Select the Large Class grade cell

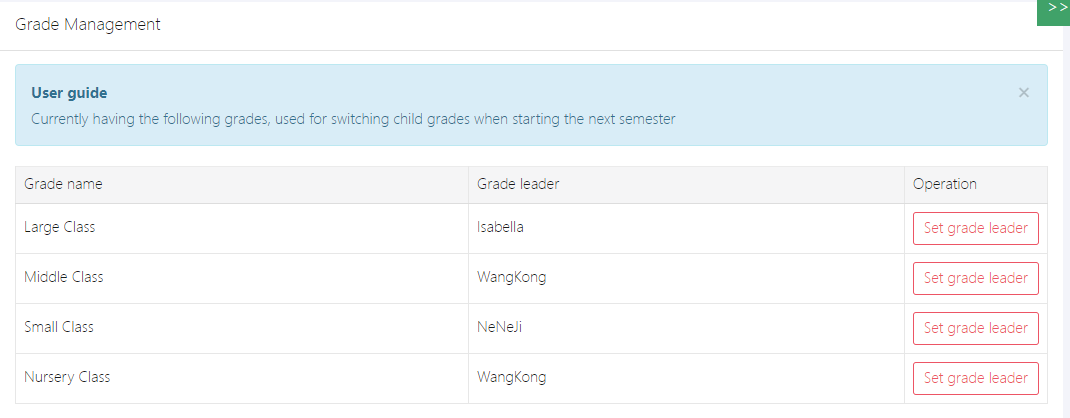point(60,227)
